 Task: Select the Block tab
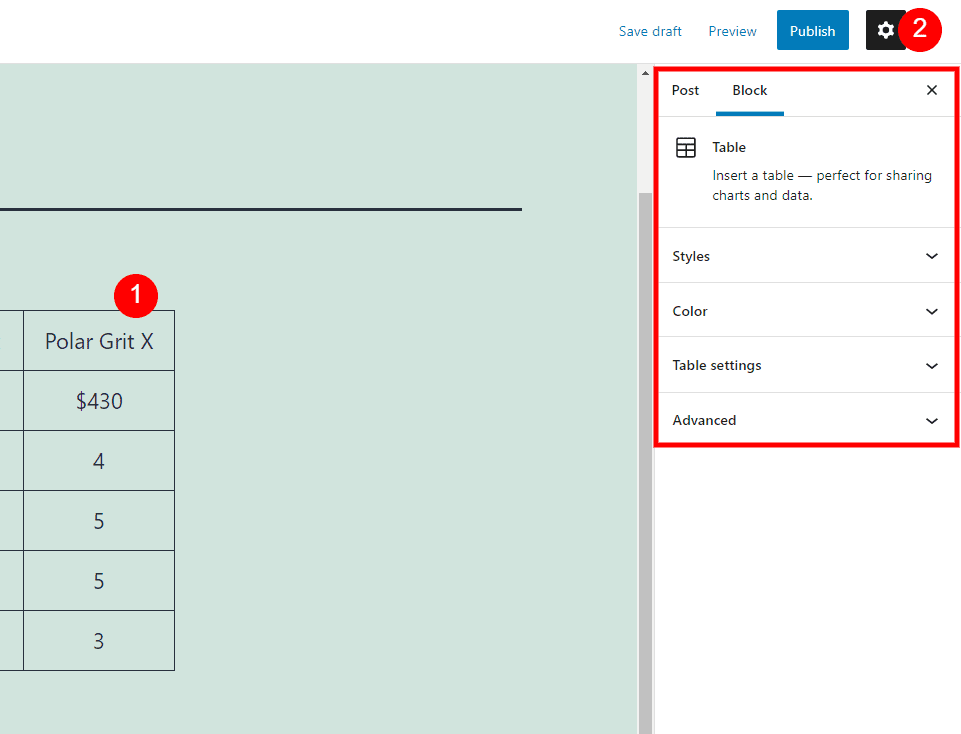[749, 90]
